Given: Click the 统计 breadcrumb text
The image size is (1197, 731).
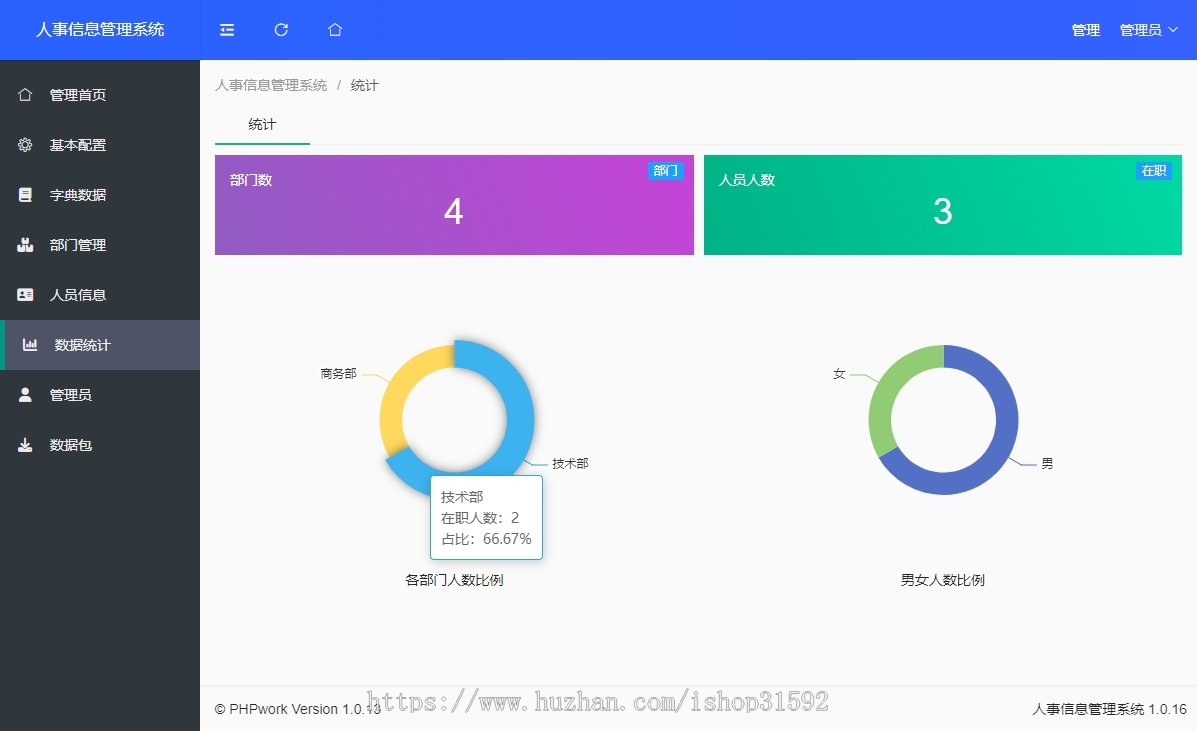Looking at the screenshot, I should point(364,85).
